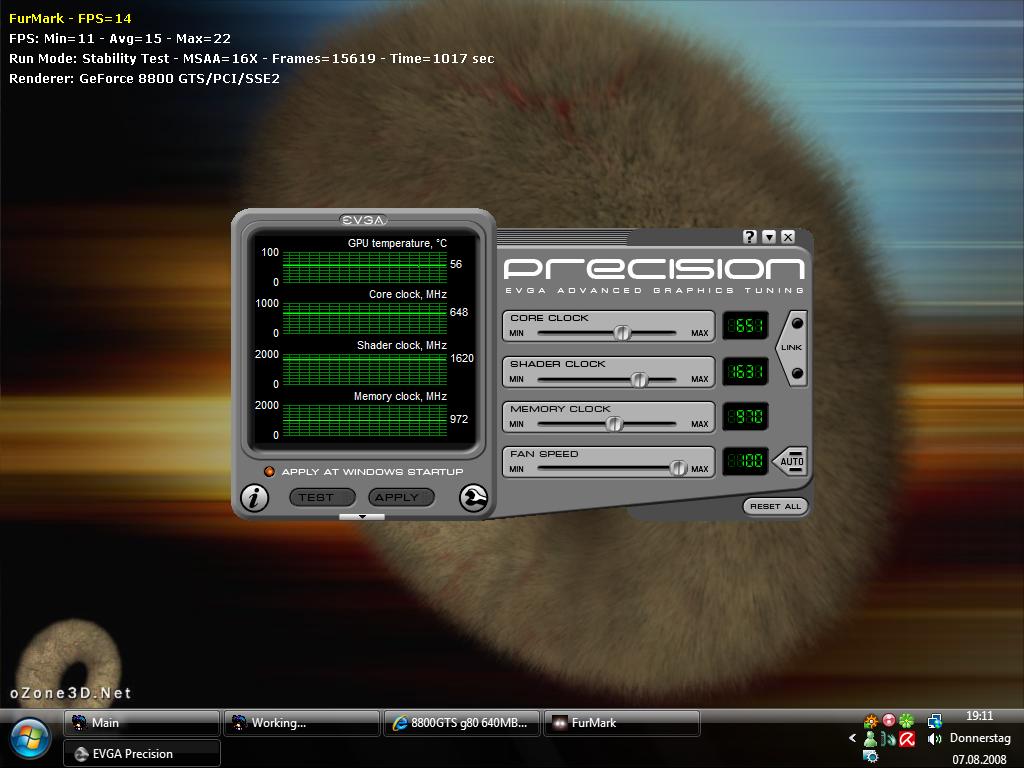The image size is (1024, 768).
Task: Click the FurMark FPS=14 overlay text
Action: 70,18
